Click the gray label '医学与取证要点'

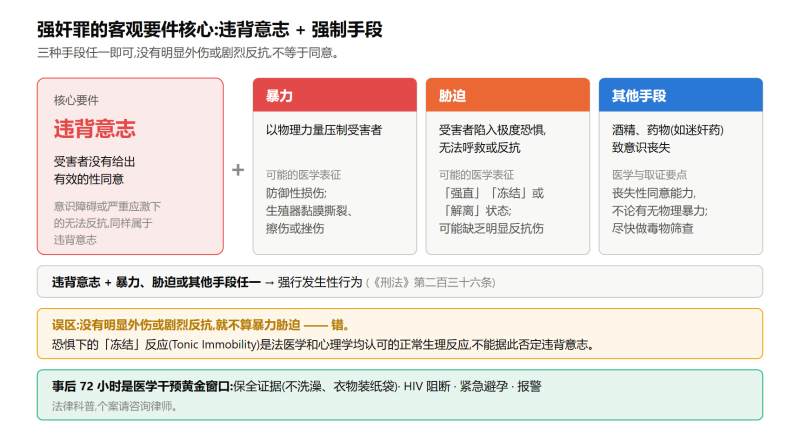pos(649,175)
